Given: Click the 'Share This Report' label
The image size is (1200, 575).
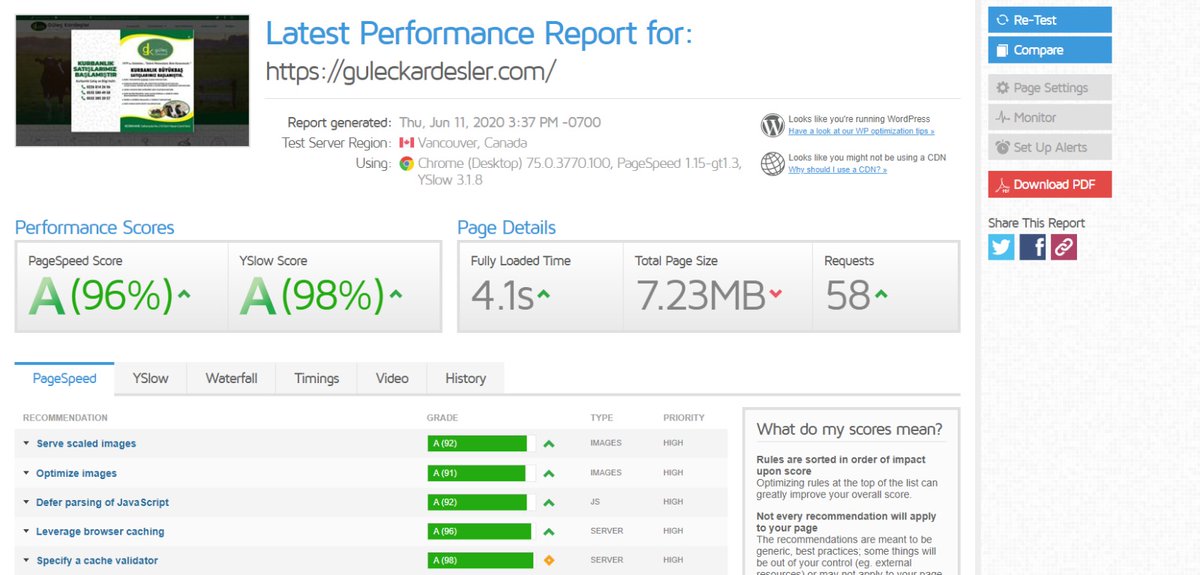Looking at the screenshot, I should (1036, 223).
